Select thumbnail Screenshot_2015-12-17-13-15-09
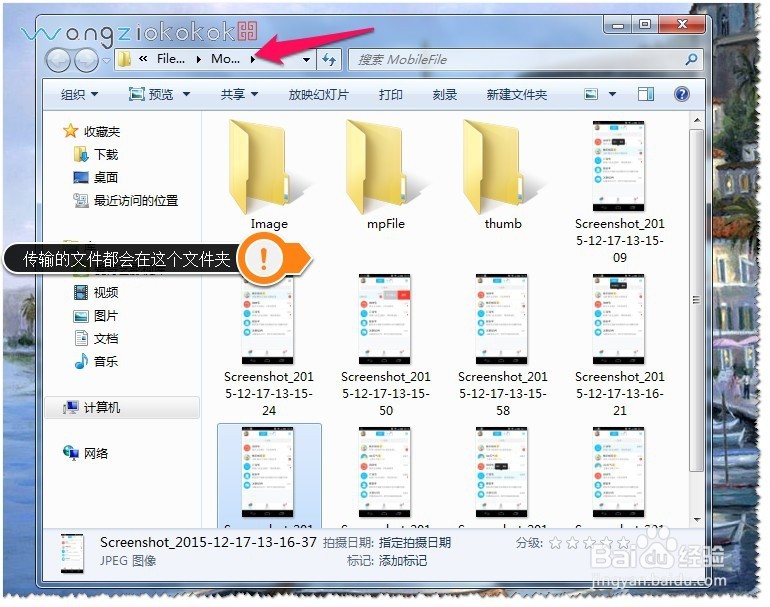 tap(619, 166)
